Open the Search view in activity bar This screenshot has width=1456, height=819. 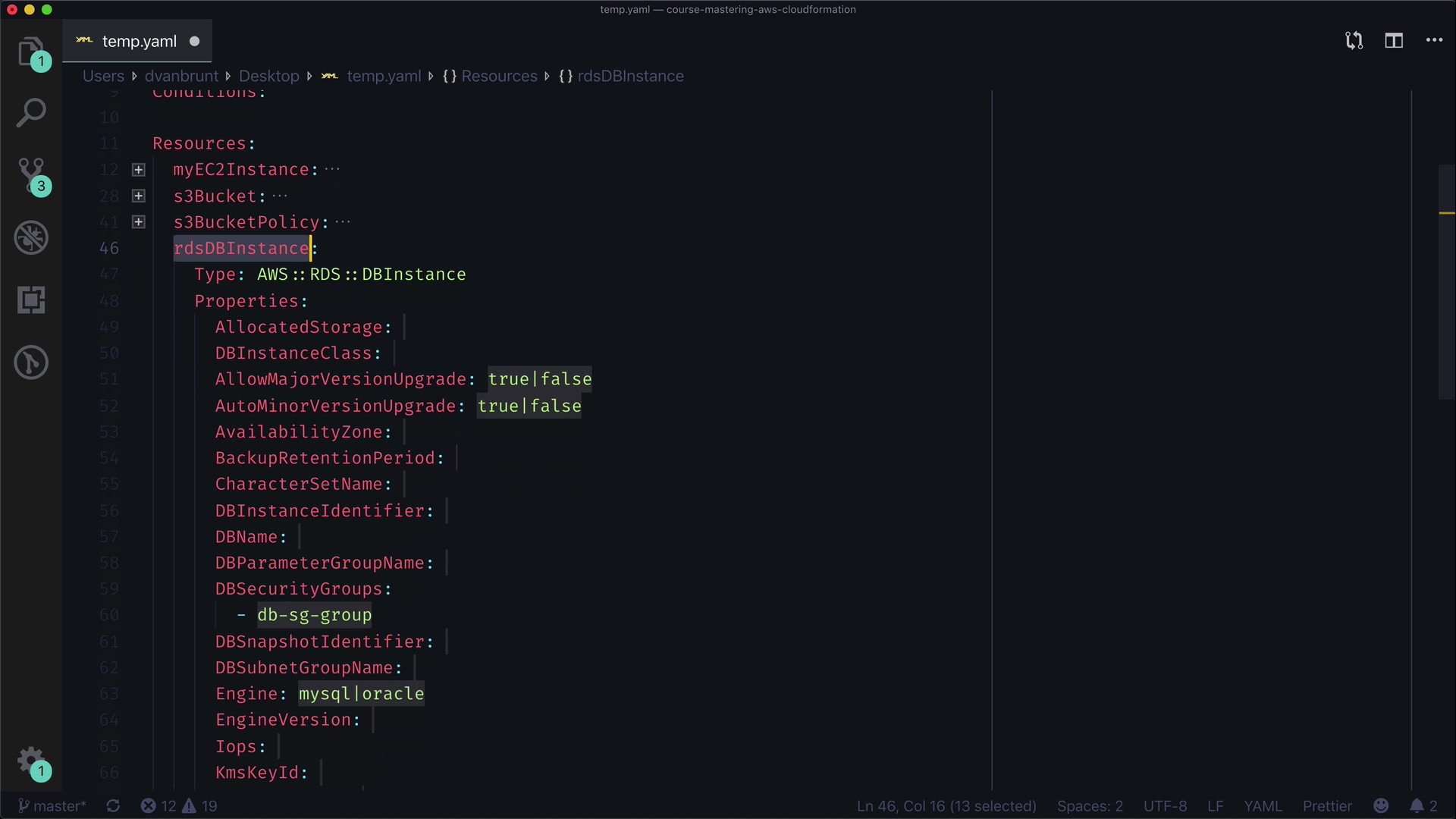coord(31,113)
